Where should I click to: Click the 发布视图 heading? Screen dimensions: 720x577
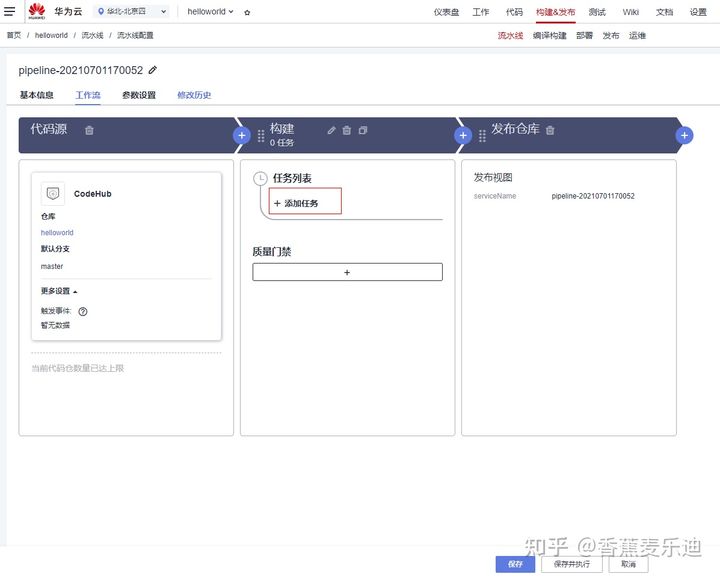pos(493,178)
